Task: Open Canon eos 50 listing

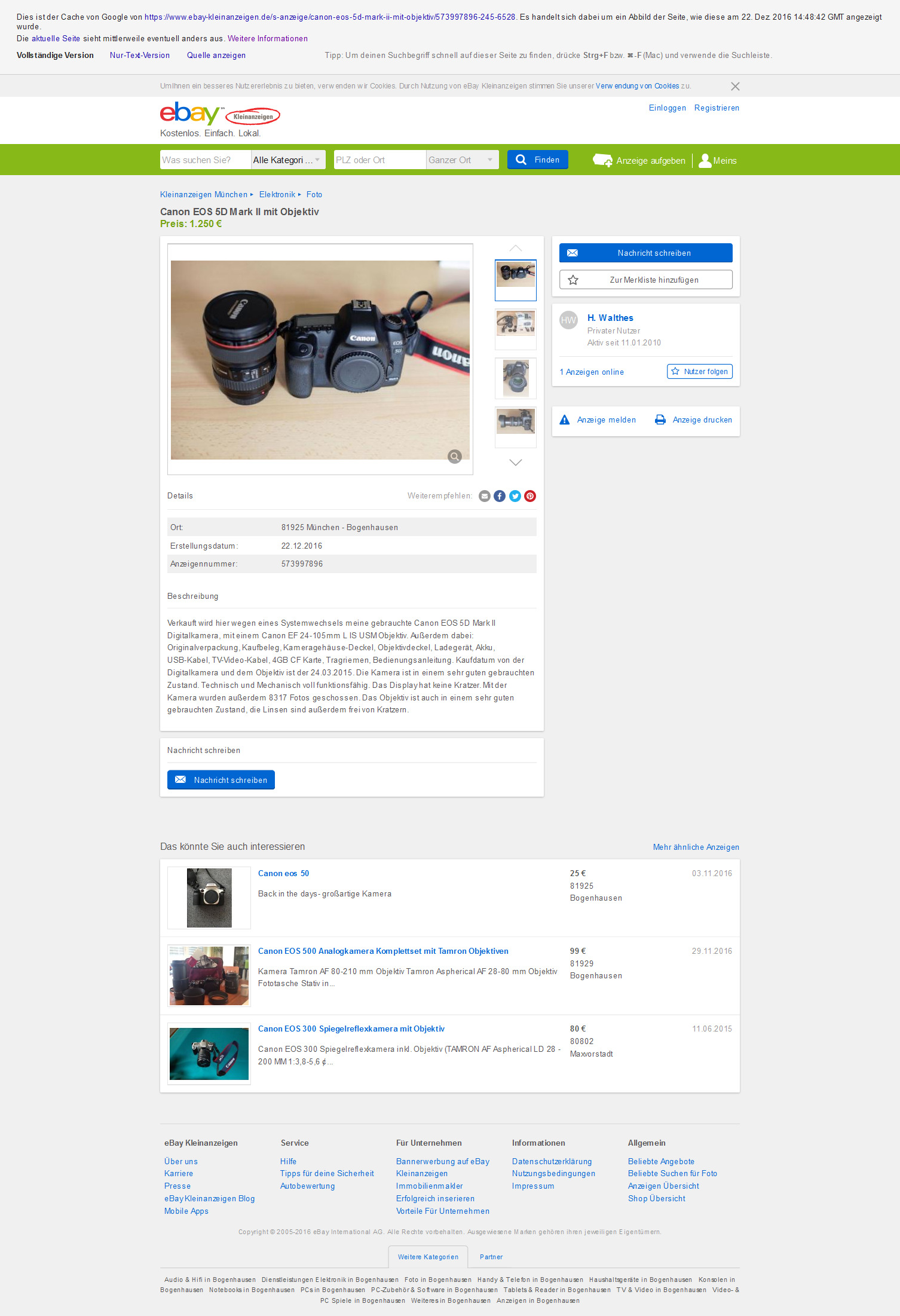Action: point(283,874)
